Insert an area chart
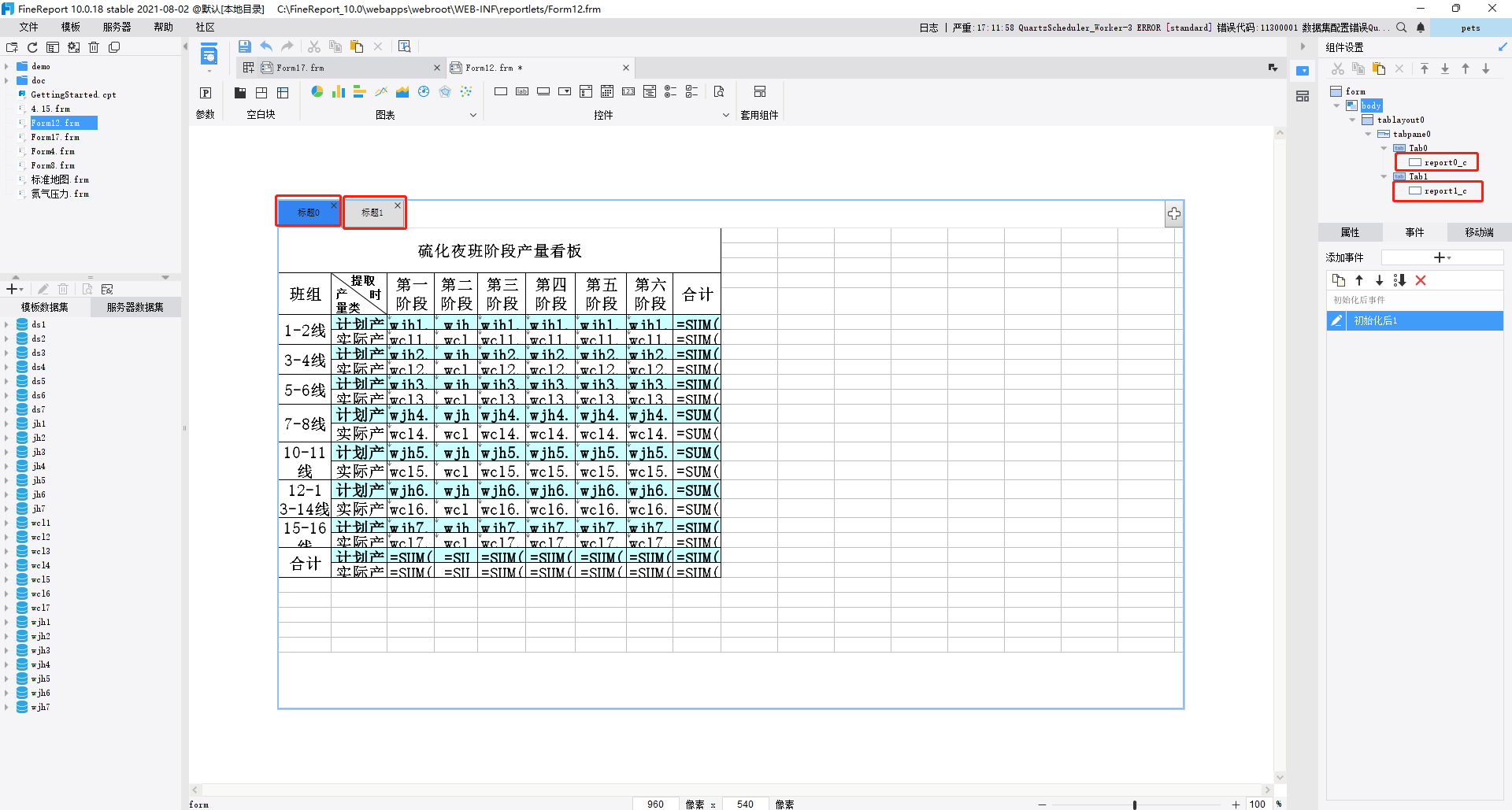This screenshot has height=810, width=1512. pyautogui.click(x=402, y=91)
